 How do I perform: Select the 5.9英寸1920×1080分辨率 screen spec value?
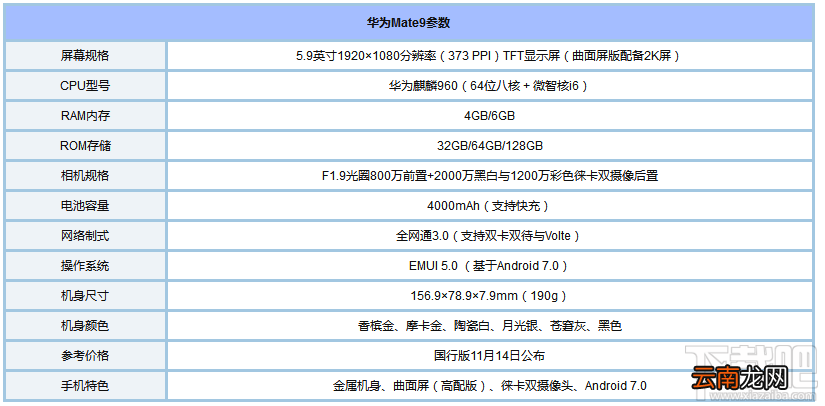click(x=488, y=56)
